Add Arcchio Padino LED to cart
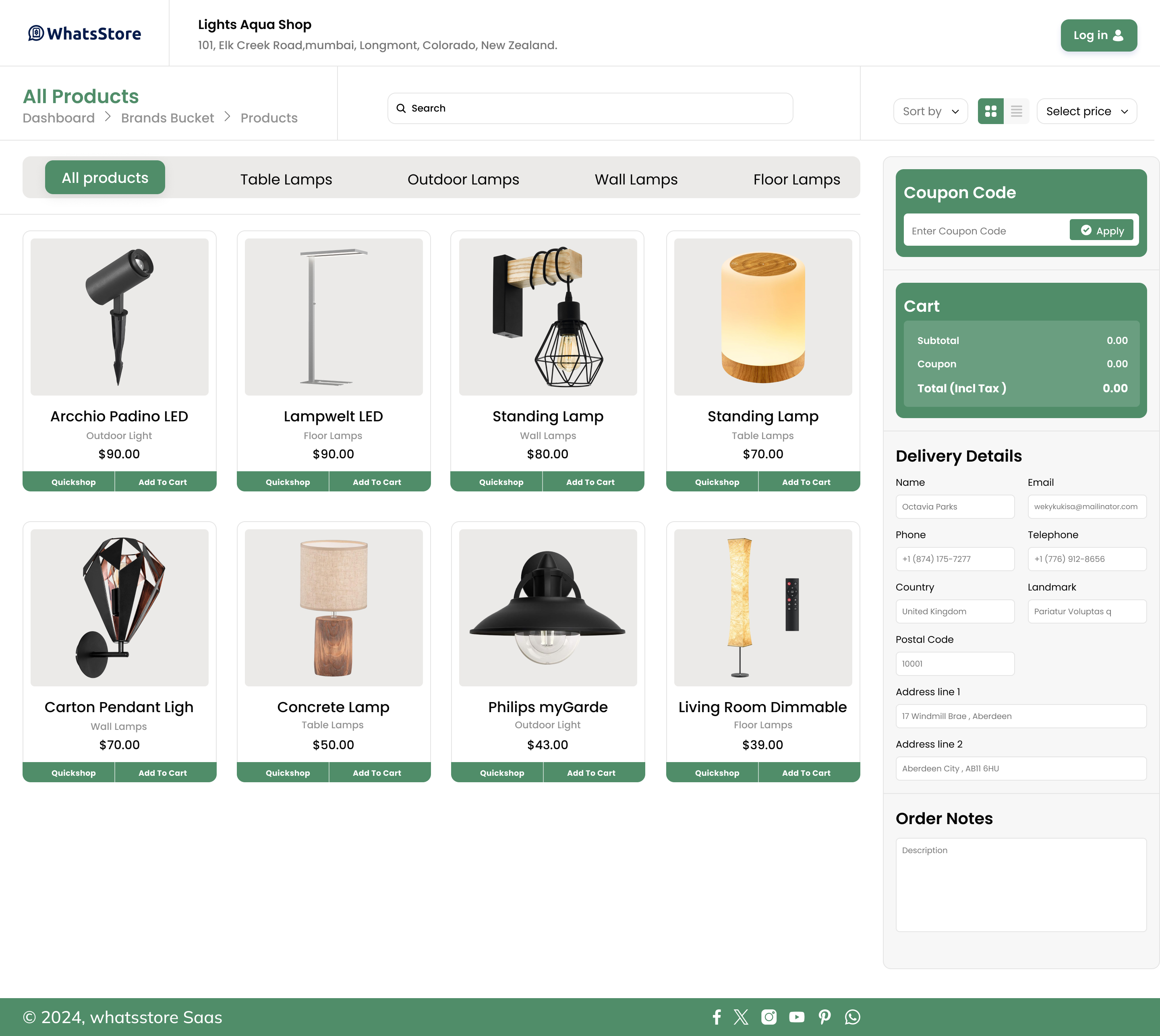The width and height of the screenshot is (1160, 1036). tap(163, 482)
